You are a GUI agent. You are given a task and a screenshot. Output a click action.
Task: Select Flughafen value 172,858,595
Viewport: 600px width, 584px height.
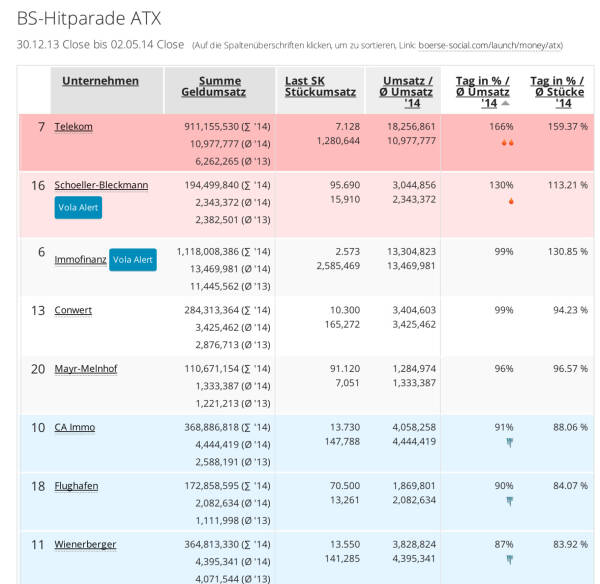[x=212, y=486]
